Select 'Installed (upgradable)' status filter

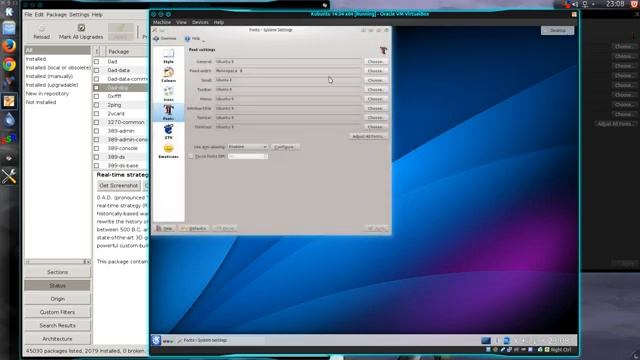click(x=52, y=85)
